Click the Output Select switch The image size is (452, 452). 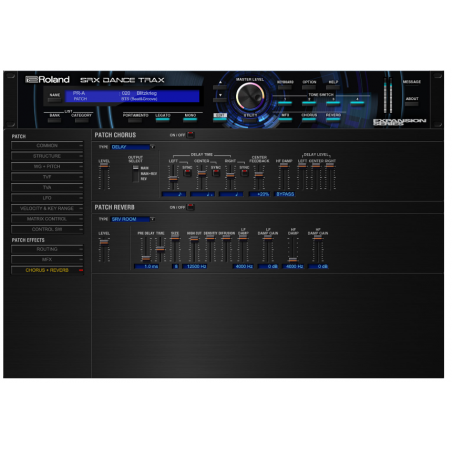click(135, 174)
